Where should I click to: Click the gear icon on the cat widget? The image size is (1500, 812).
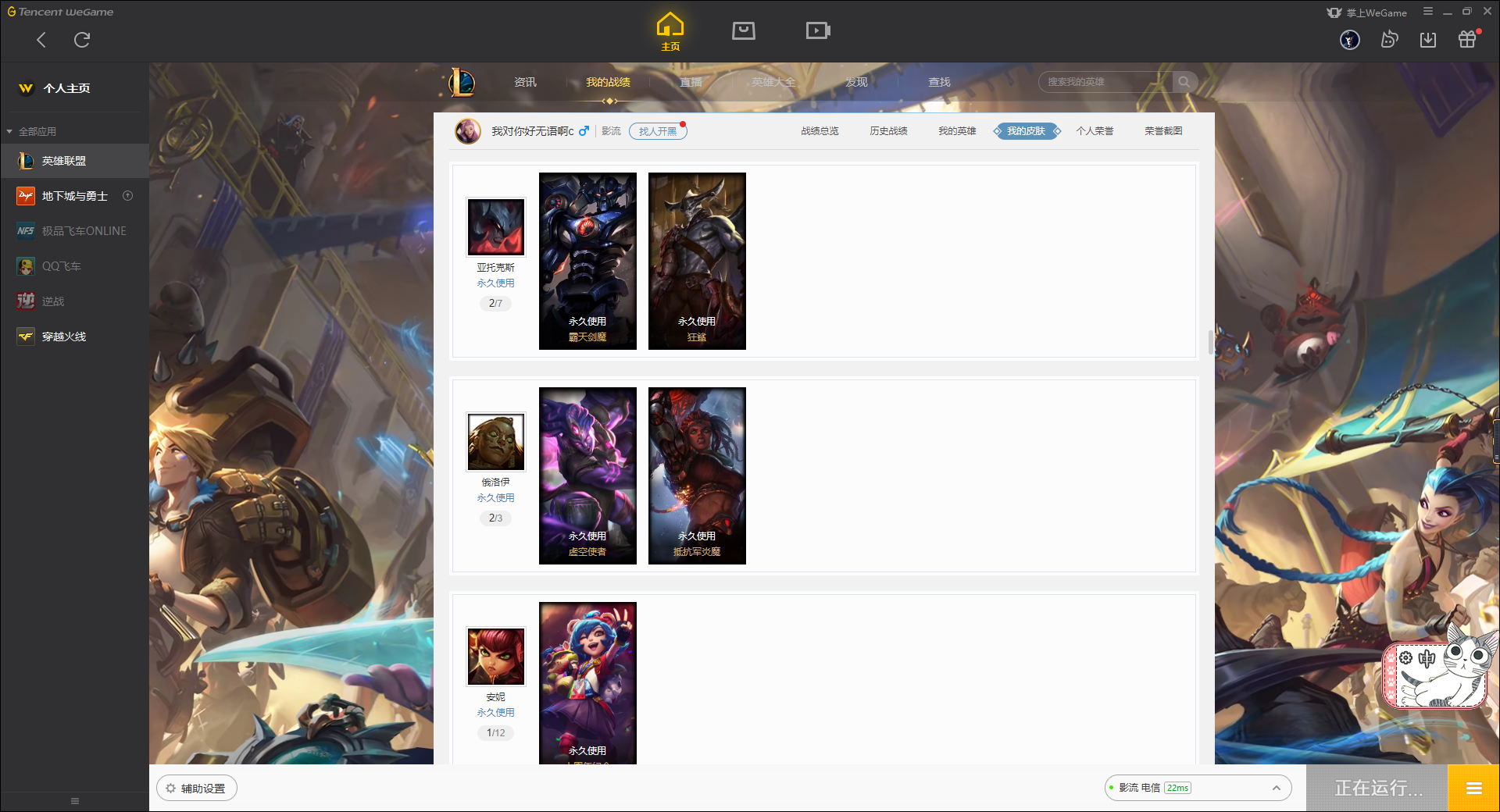click(x=1405, y=658)
